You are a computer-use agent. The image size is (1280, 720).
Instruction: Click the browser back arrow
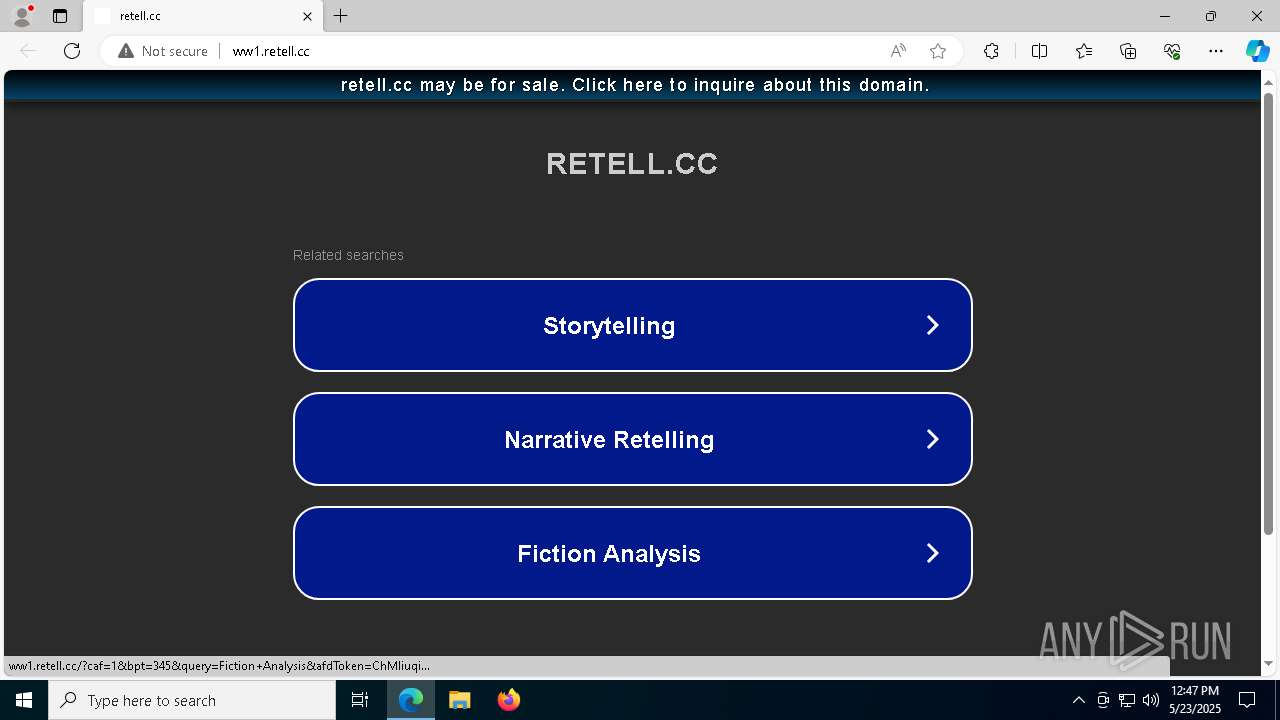[28, 51]
